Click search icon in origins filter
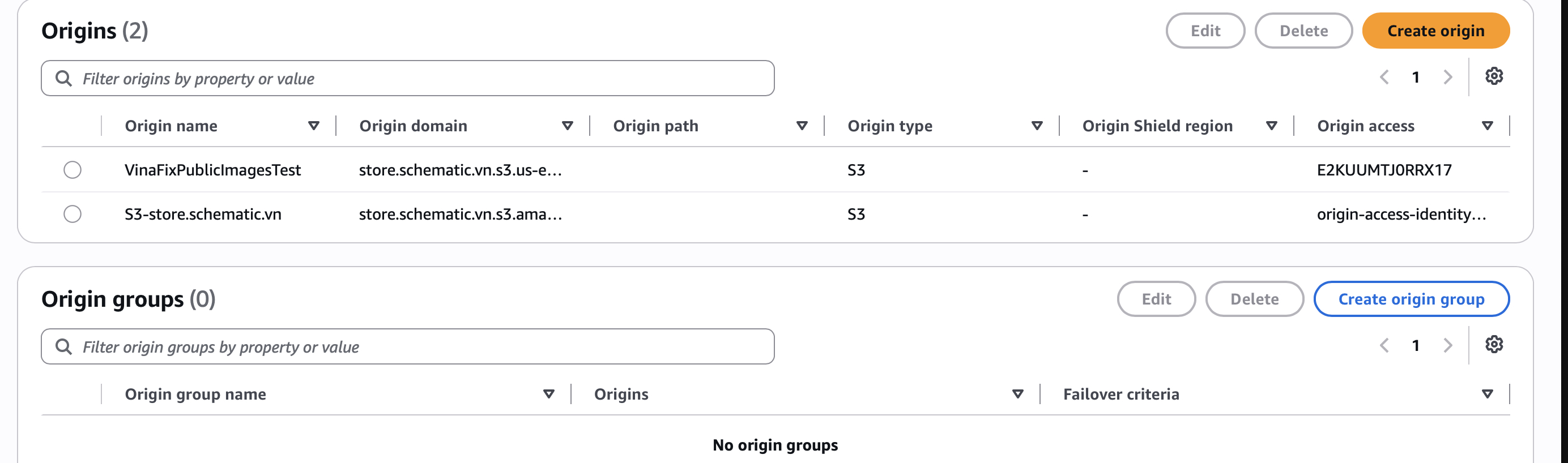Viewport: 1568px width, 463px height. point(63,78)
